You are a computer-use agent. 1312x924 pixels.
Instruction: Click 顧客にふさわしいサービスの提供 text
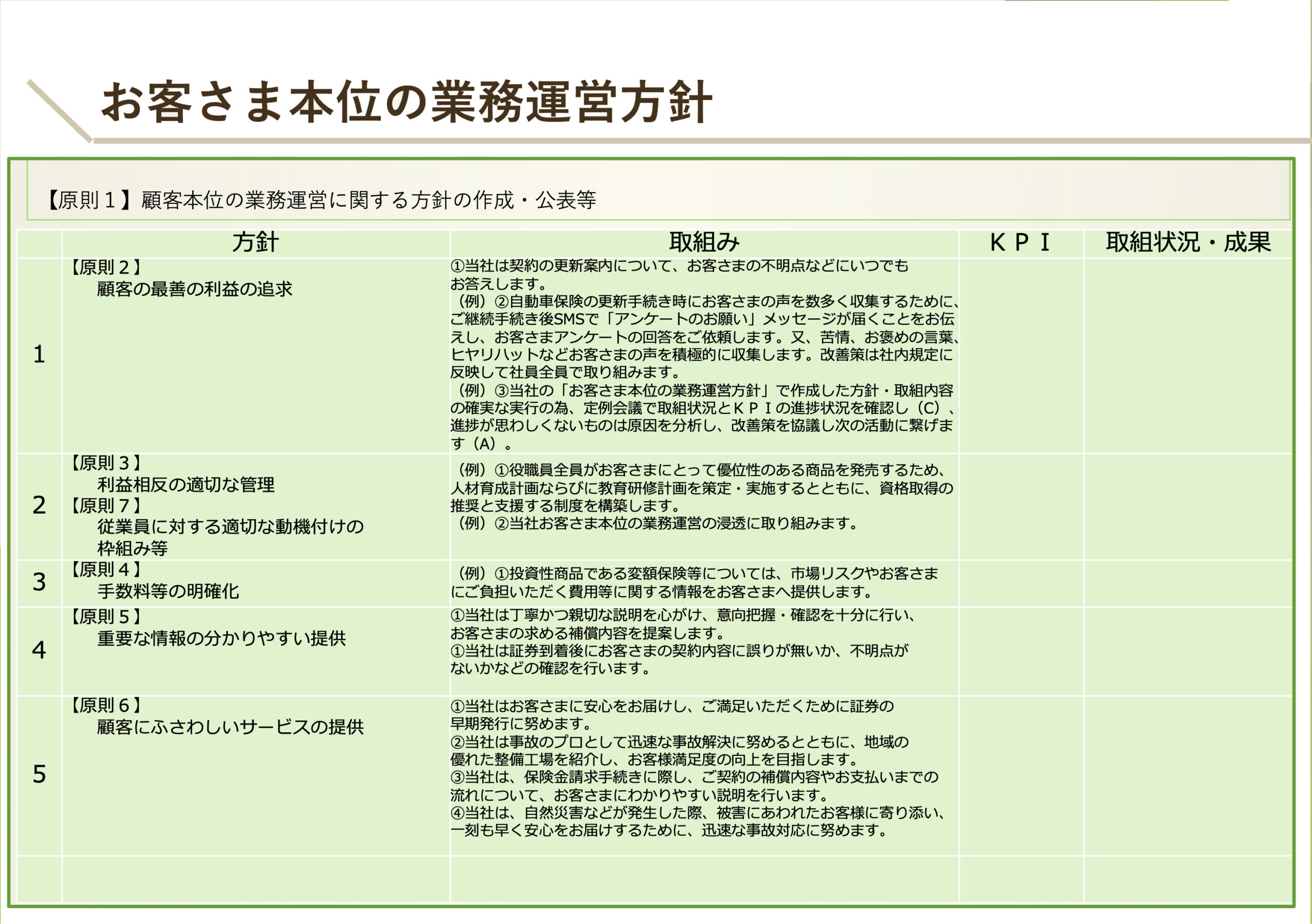(230, 727)
